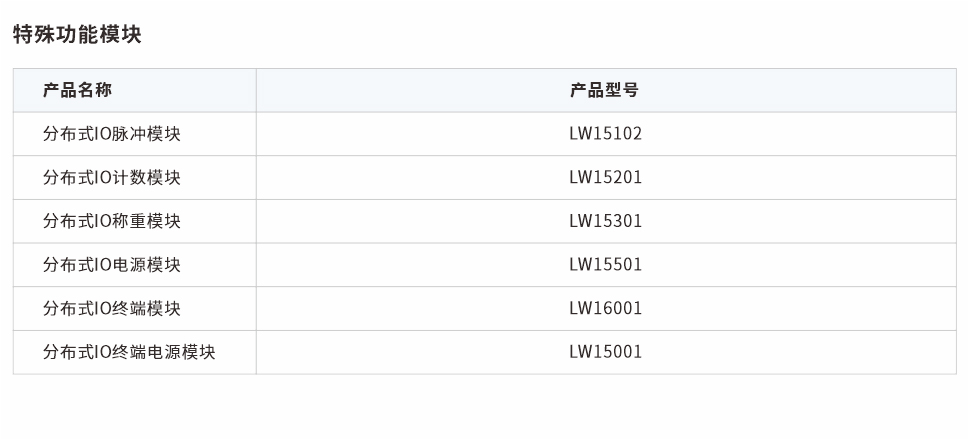Click the 特殊功能模块 section heading

pyautogui.click(x=77, y=35)
